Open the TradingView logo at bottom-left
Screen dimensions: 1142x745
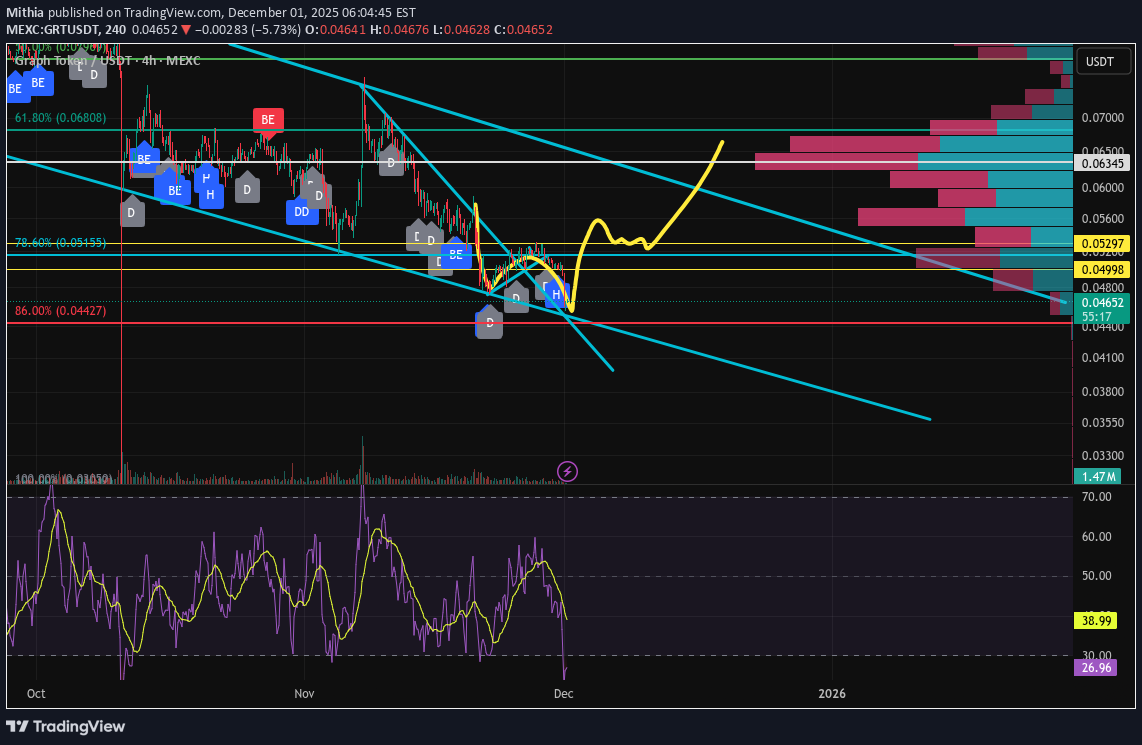point(67,726)
